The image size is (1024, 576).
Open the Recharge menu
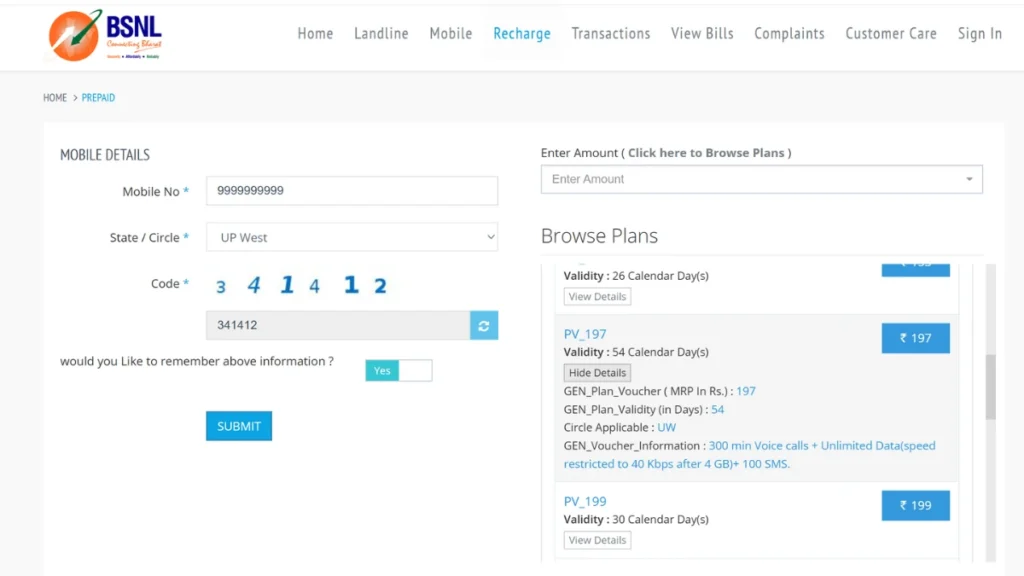pos(521,34)
